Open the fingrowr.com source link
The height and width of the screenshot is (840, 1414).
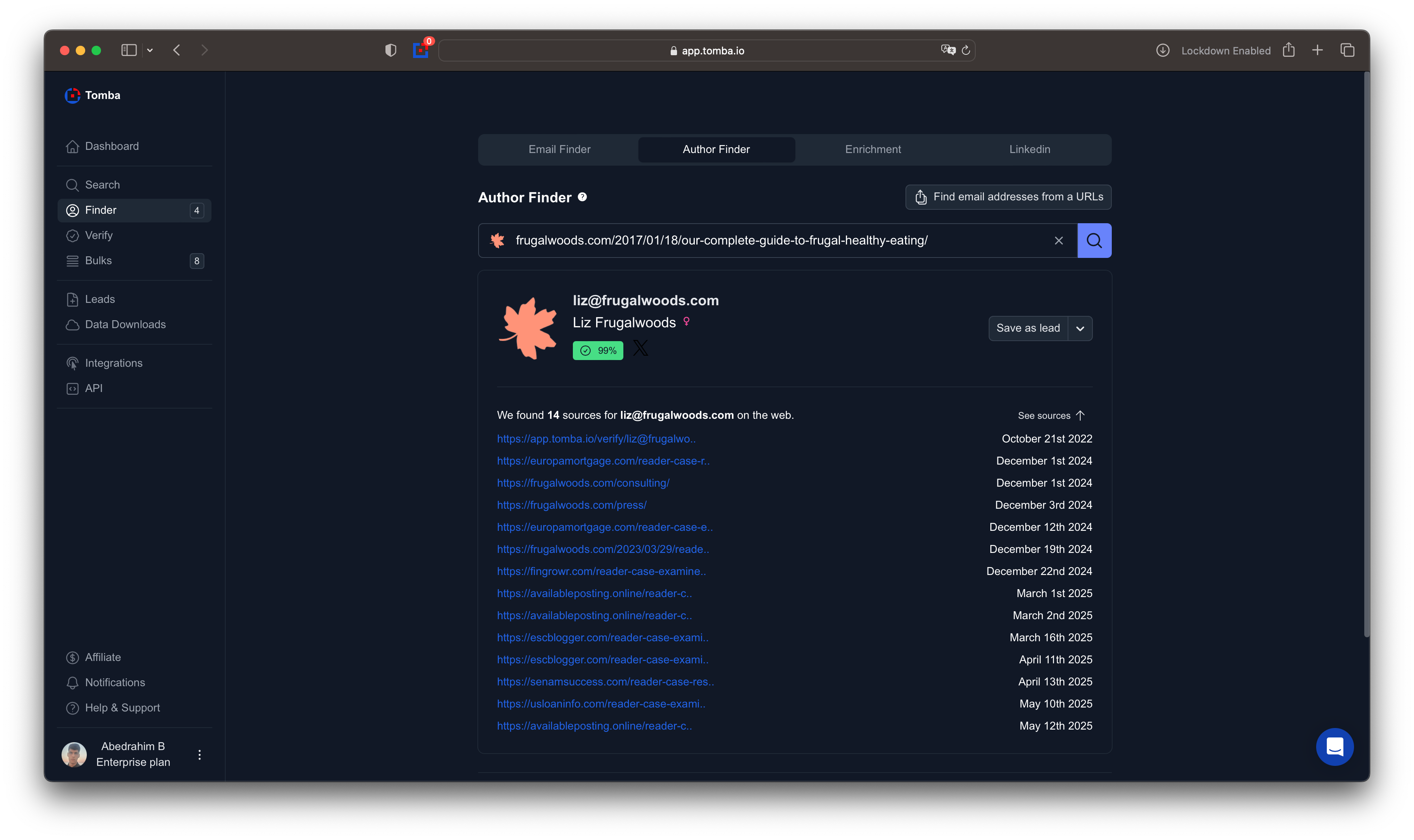coord(601,571)
